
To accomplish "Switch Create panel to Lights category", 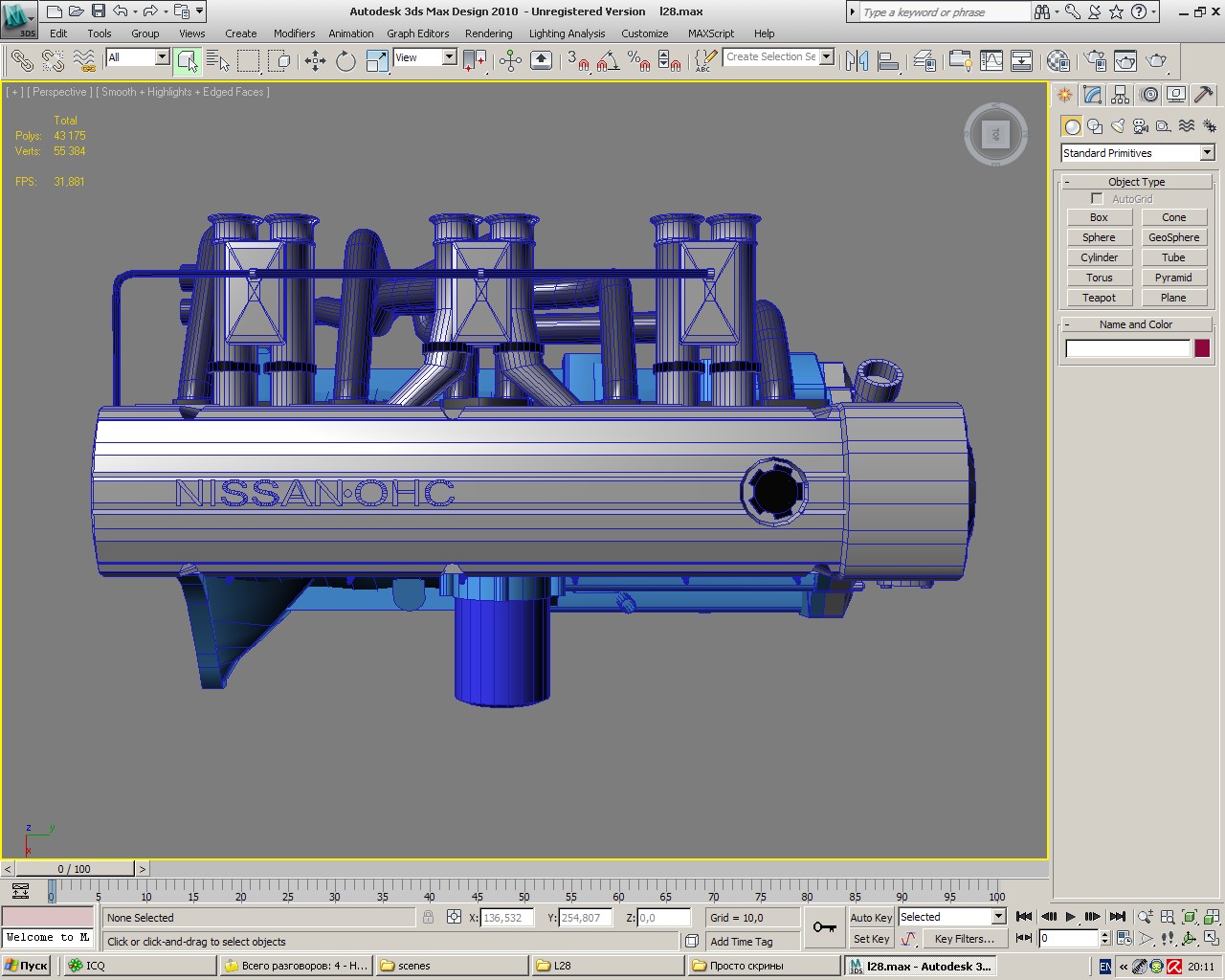I will 1118,126.
